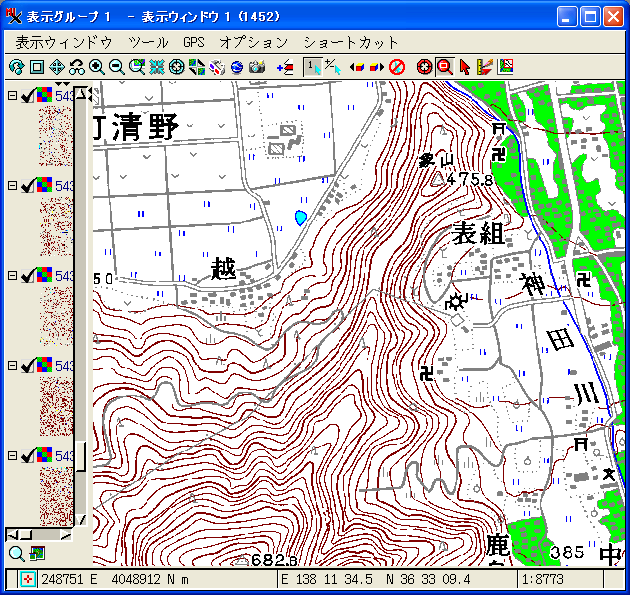The image size is (630, 595).
Task: Click the red no-entry cancel icon
Action: click(x=397, y=67)
